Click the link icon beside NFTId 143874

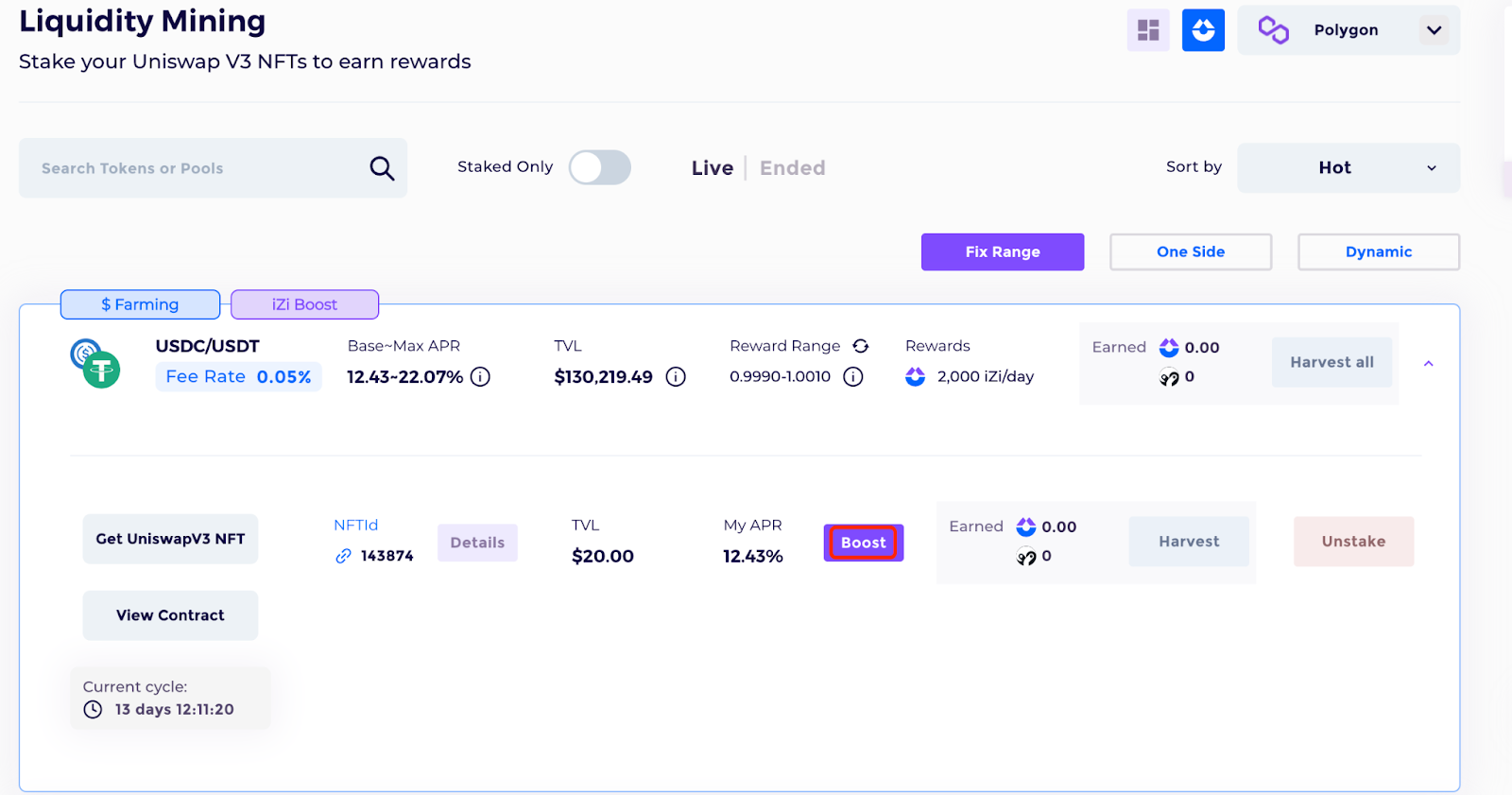tap(343, 556)
